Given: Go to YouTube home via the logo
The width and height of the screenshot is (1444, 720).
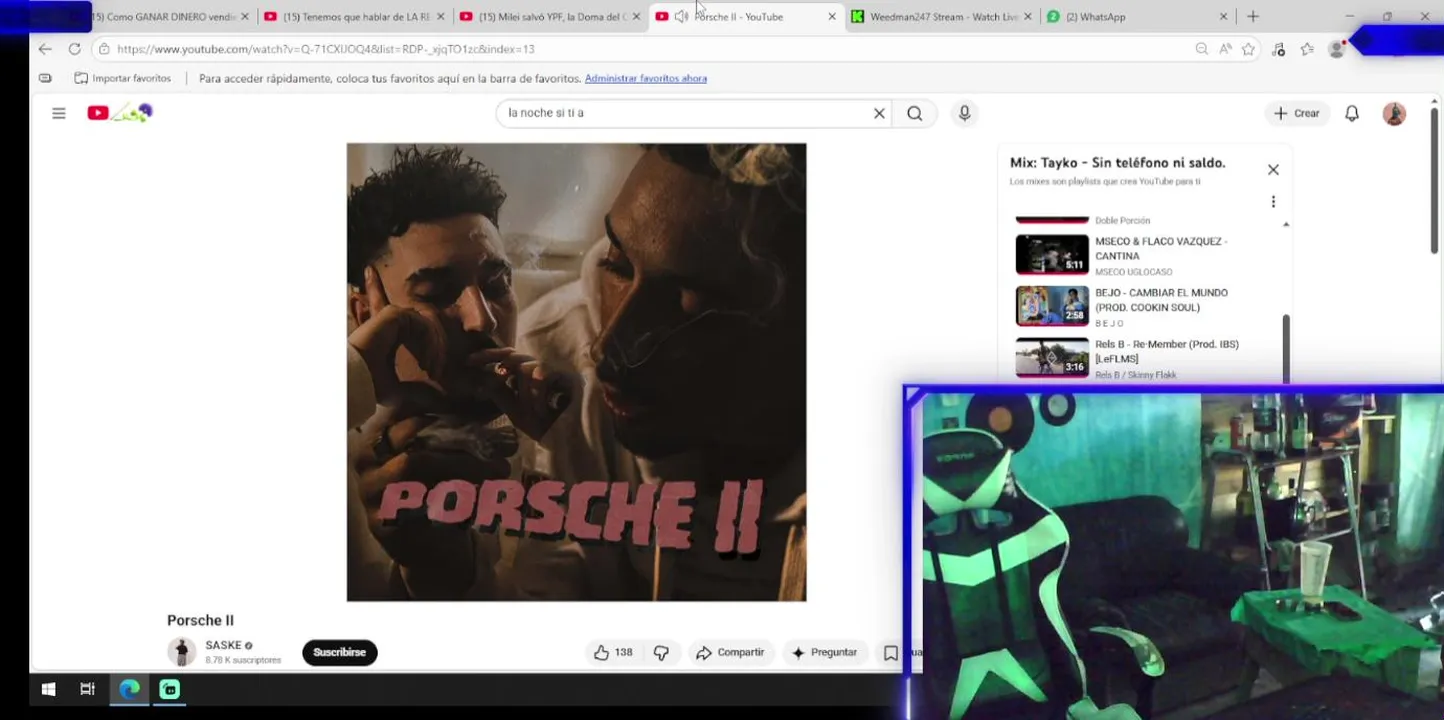Looking at the screenshot, I should (x=119, y=113).
